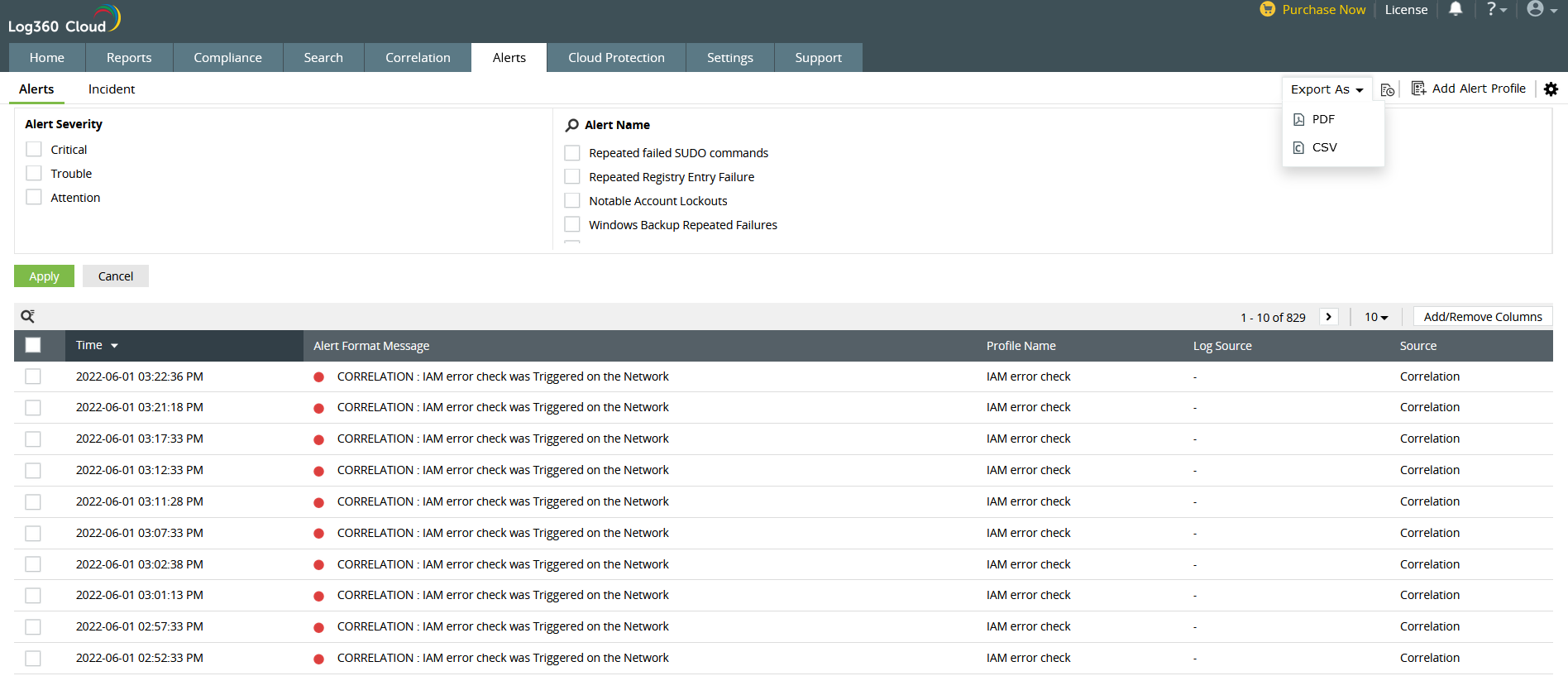Open the Incident sub-tab
The height and width of the screenshot is (700, 1568).
click(112, 89)
